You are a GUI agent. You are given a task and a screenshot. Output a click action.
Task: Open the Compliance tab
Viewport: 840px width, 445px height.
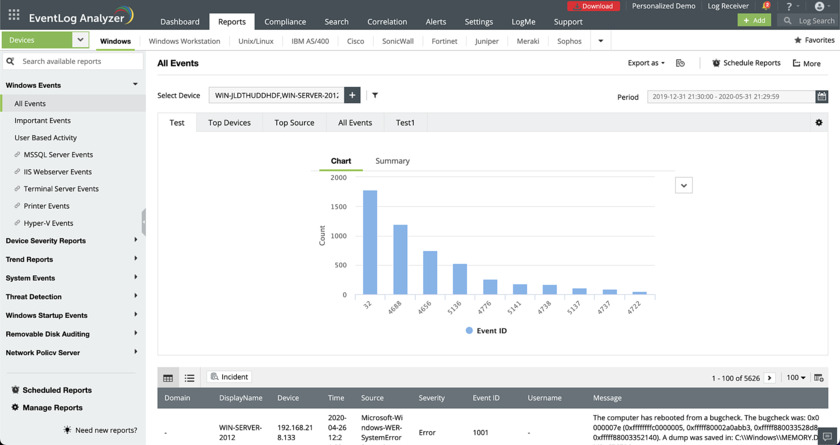coord(285,22)
